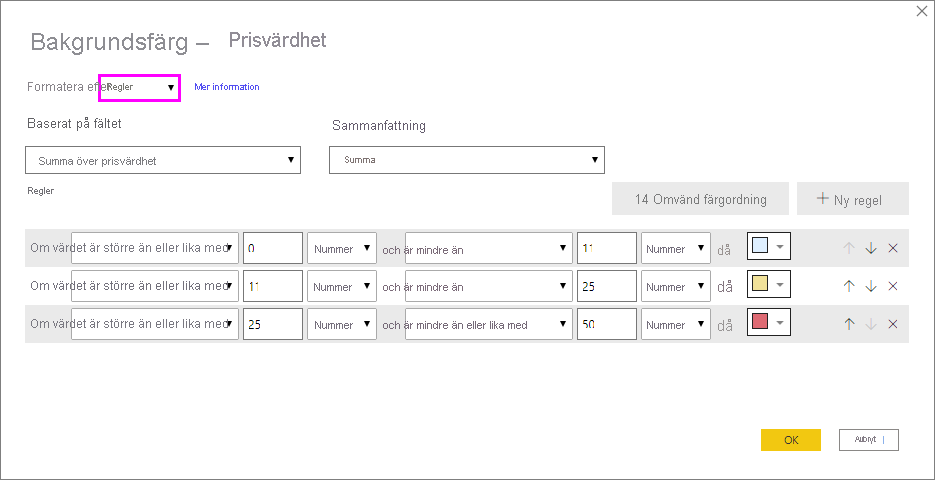Move the first rule down with arrow

[x=871, y=248]
